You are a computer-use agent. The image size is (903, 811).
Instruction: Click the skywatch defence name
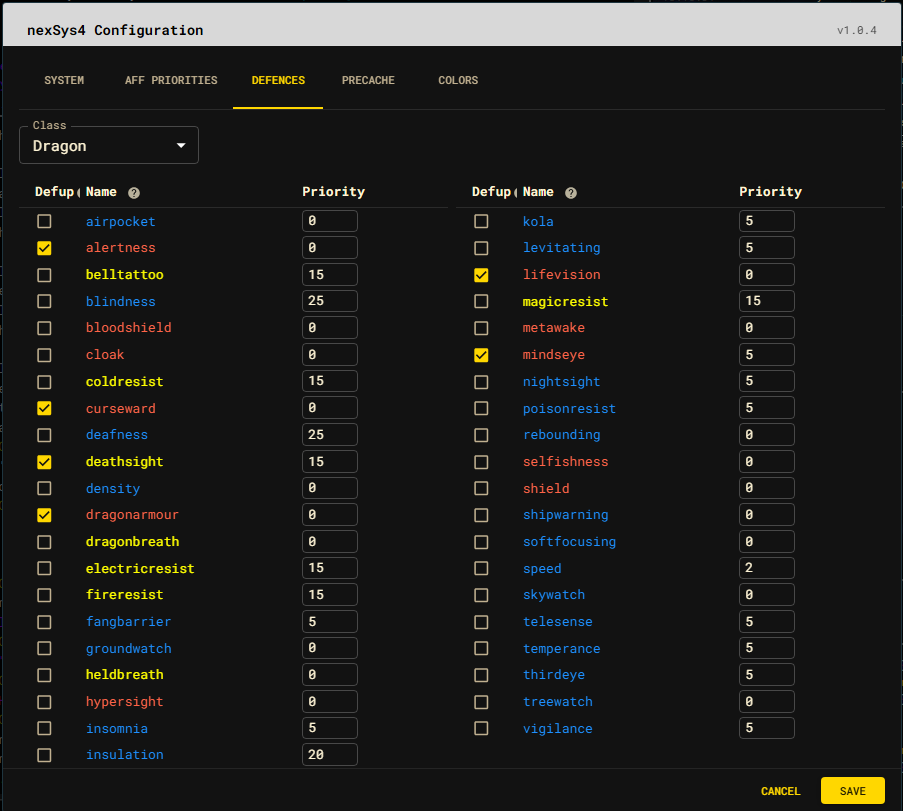[553, 594]
